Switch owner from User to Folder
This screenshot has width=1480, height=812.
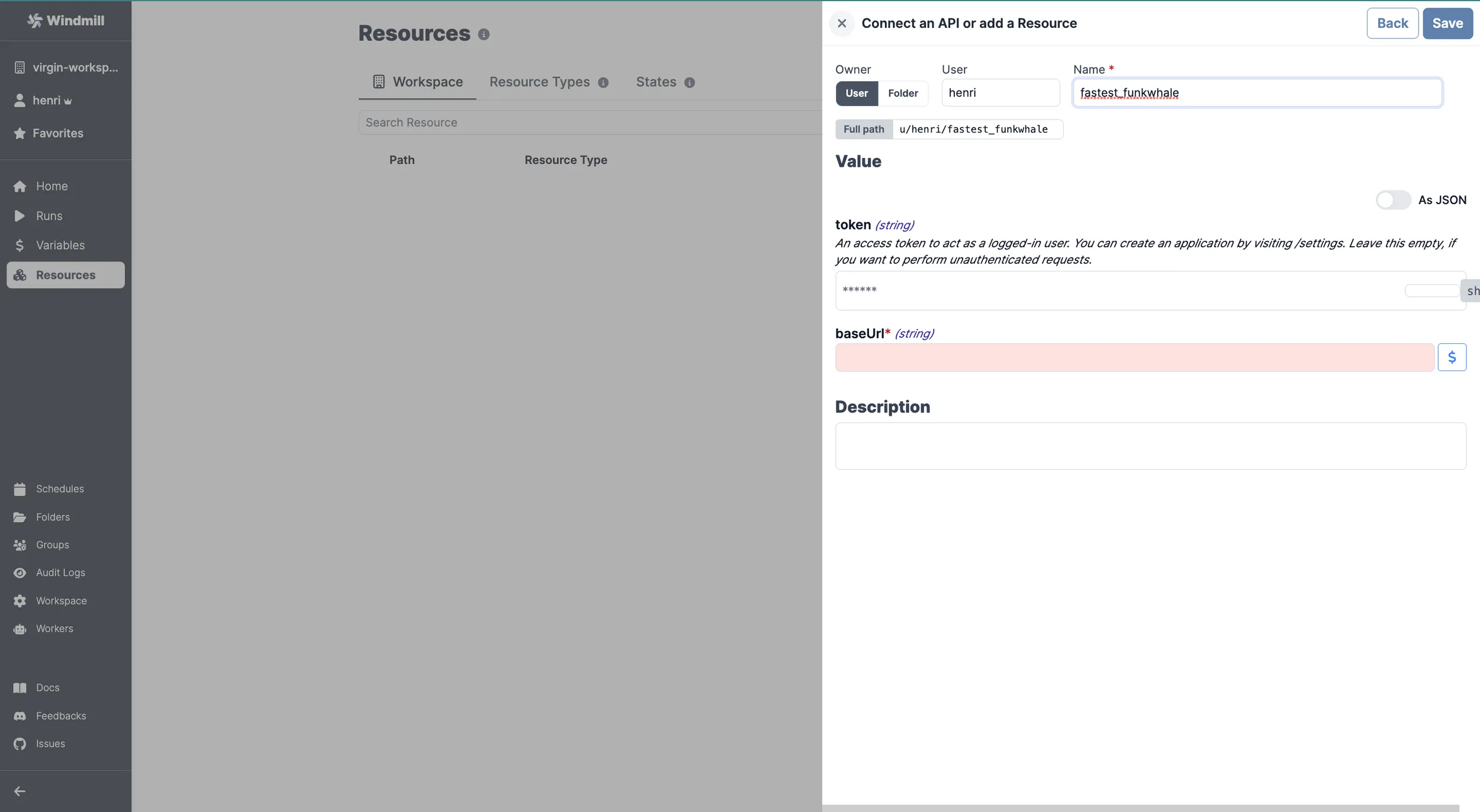point(902,93)
